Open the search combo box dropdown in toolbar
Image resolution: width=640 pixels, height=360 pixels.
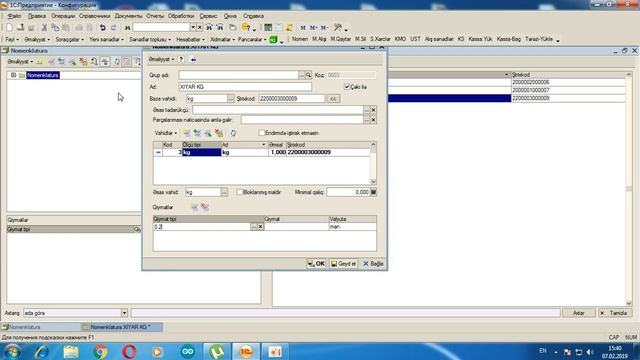[193, 27]
